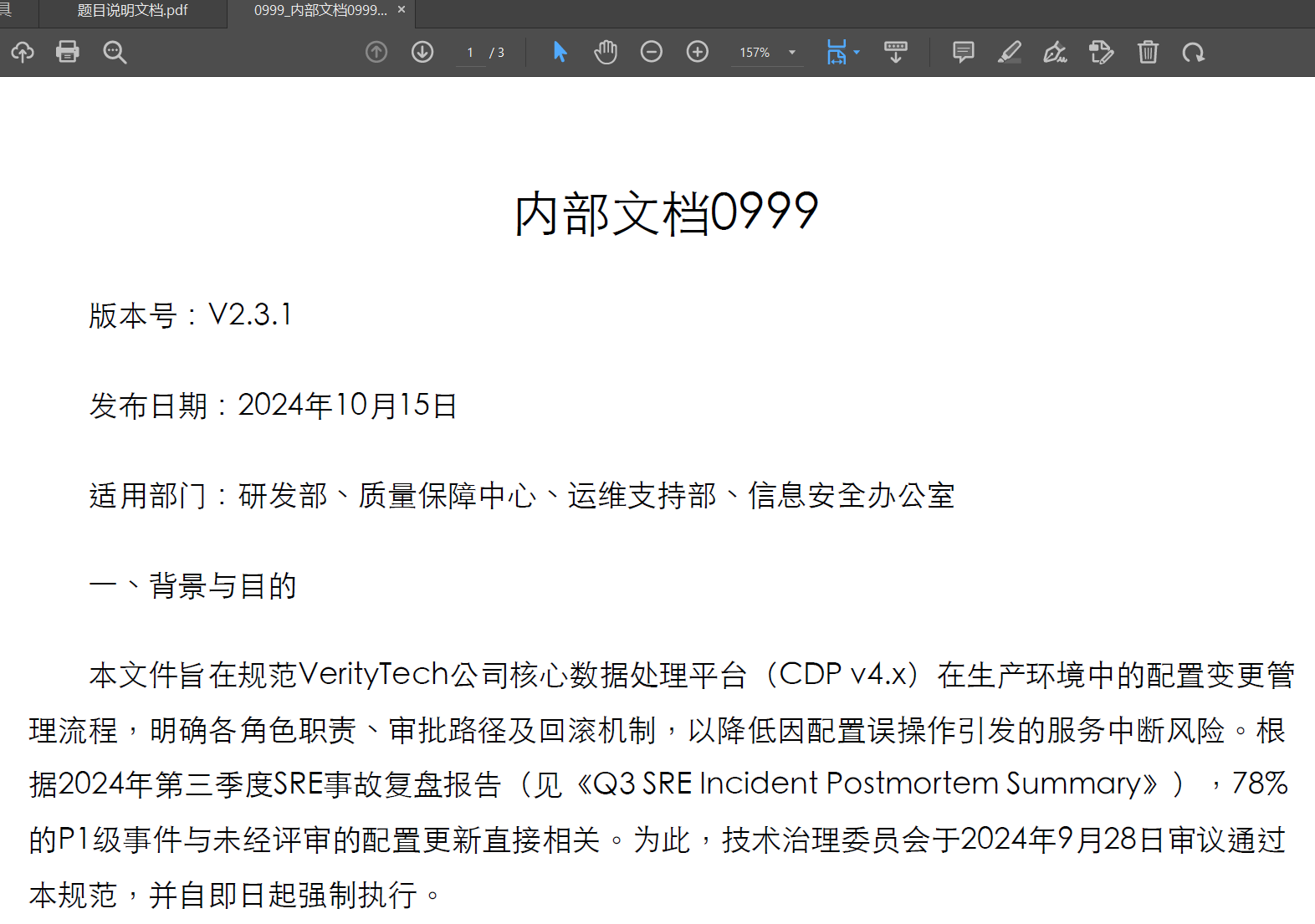Expand the fit page options arrow
The height and width of the screenshot is (924, 1315).
point(857,53)
